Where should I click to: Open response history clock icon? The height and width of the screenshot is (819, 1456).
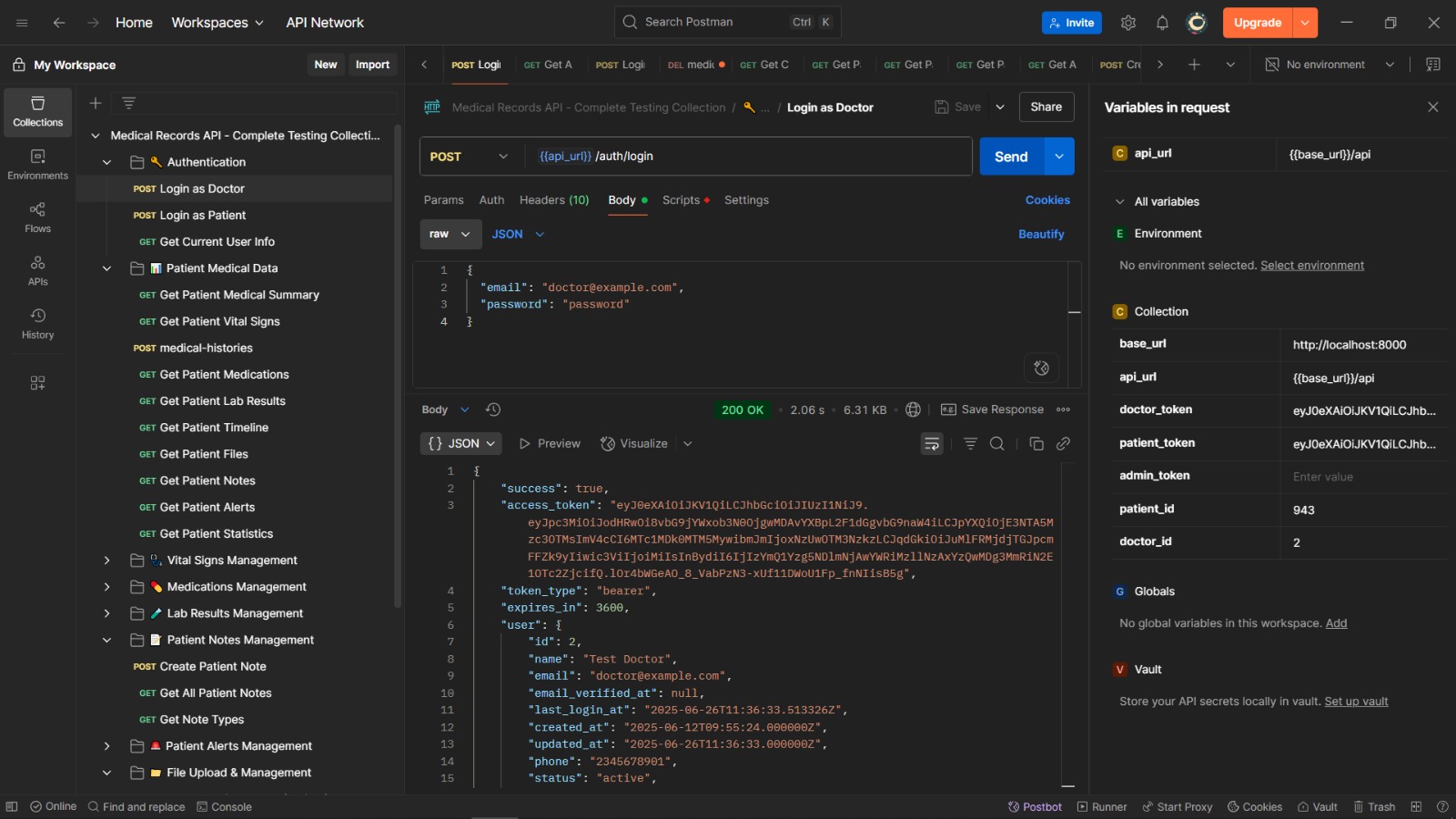(x=493, y=409)
